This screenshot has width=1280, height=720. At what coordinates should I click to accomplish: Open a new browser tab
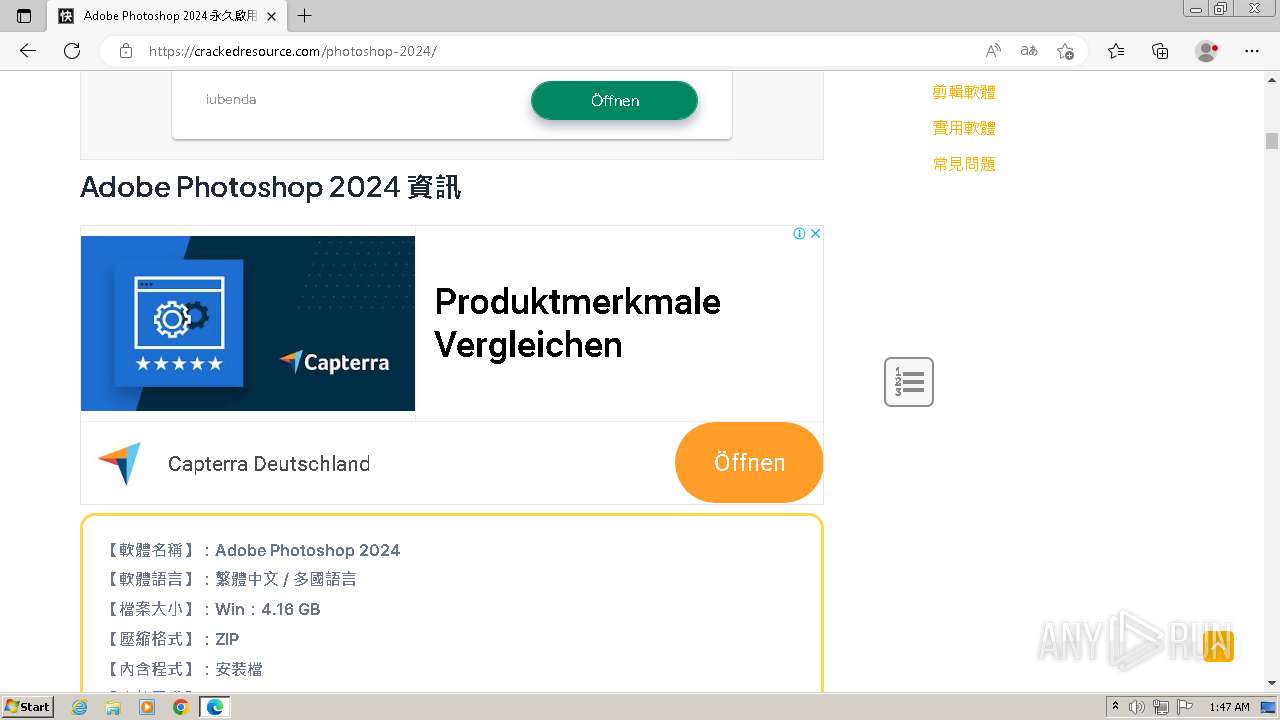(305, 16)
